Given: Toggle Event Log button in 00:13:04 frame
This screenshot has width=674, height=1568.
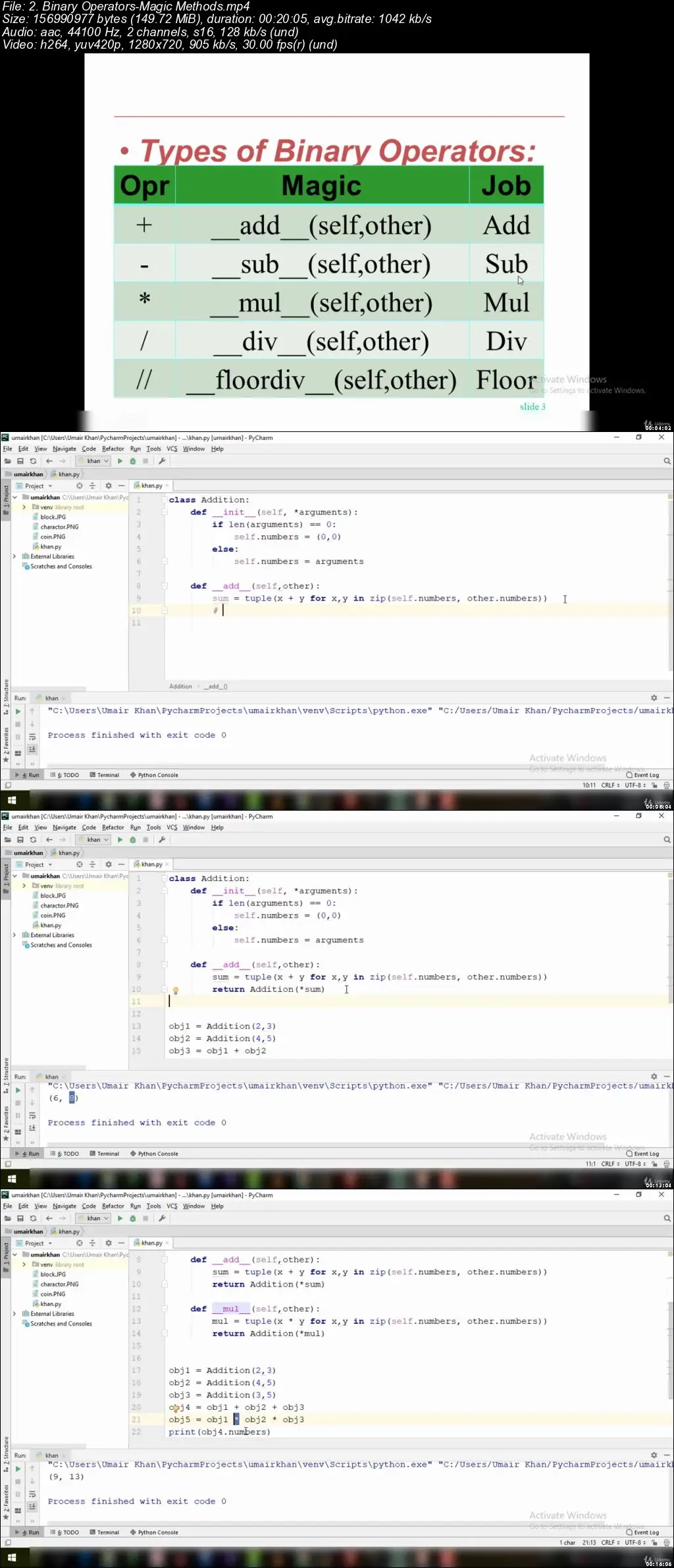Looking at the screenshot, I should [x=642, y=1154].
